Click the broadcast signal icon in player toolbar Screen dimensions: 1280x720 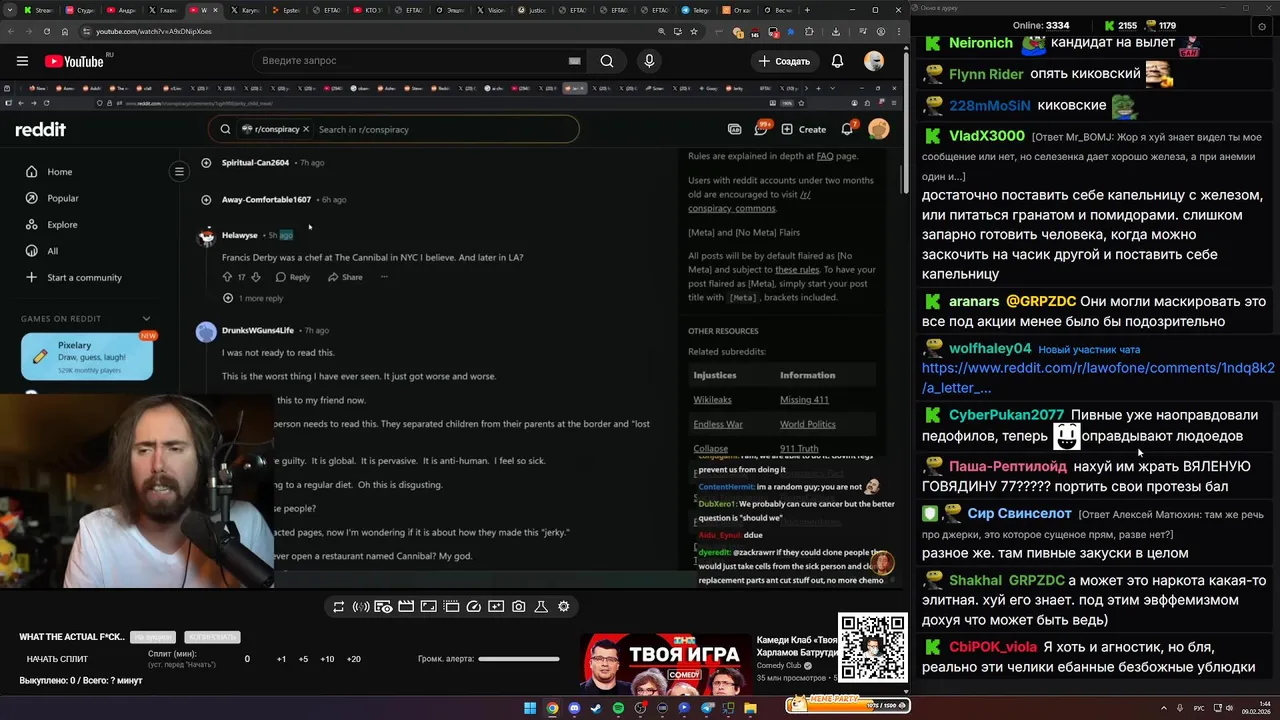[x=361, y=606]
